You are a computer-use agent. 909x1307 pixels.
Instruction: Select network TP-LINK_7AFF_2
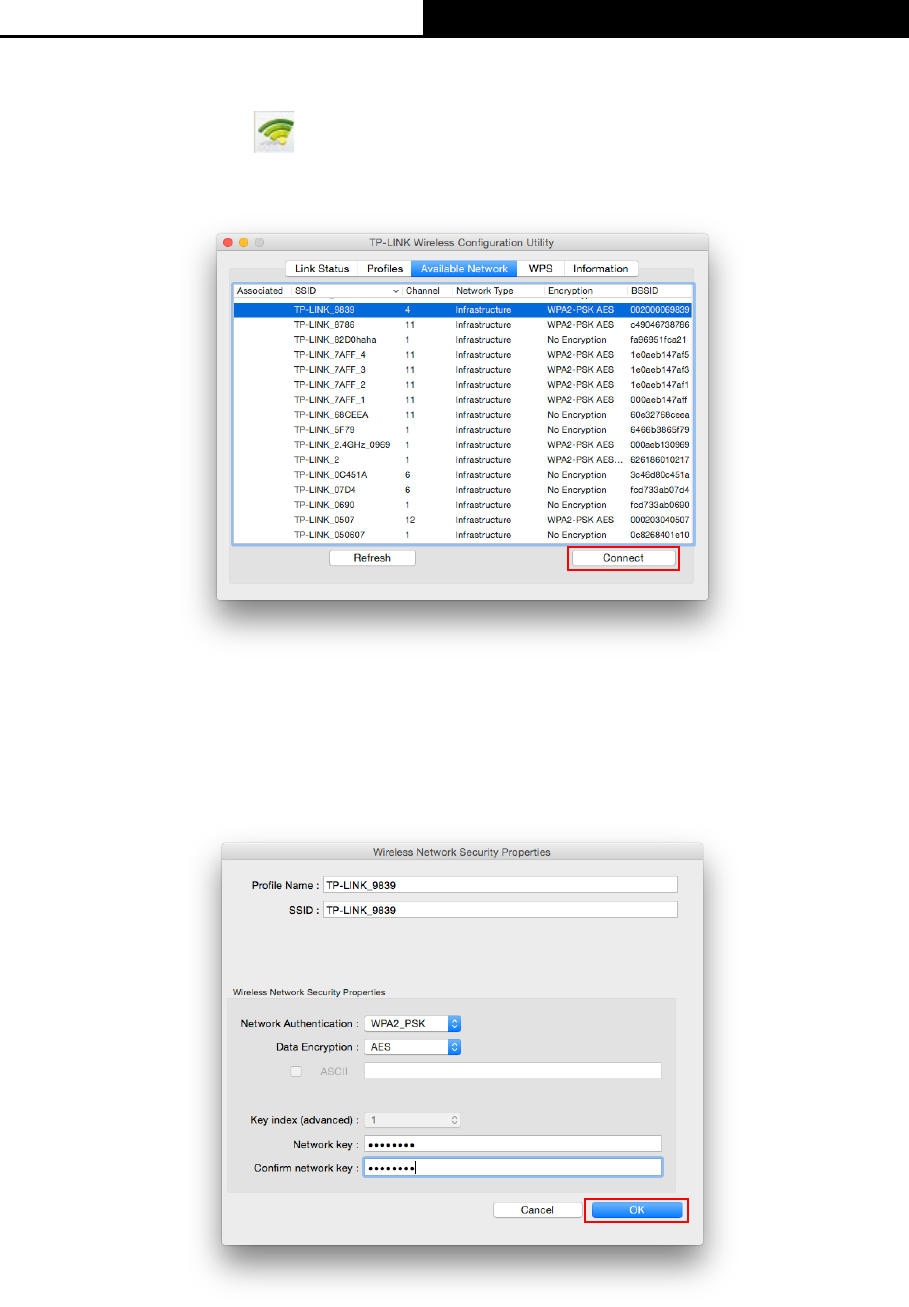tap(463, 385)
